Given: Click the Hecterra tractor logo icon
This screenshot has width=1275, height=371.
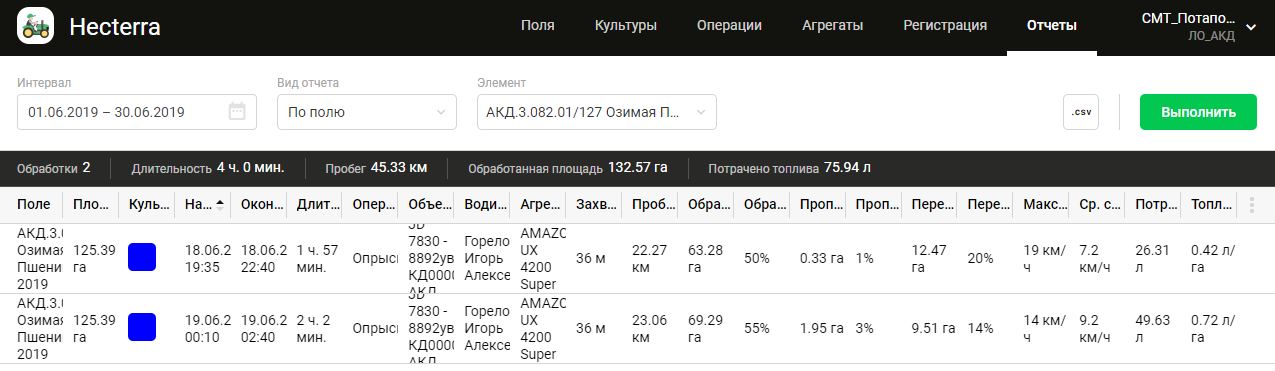Looking at the screenshot, I should tap(36, 27).
